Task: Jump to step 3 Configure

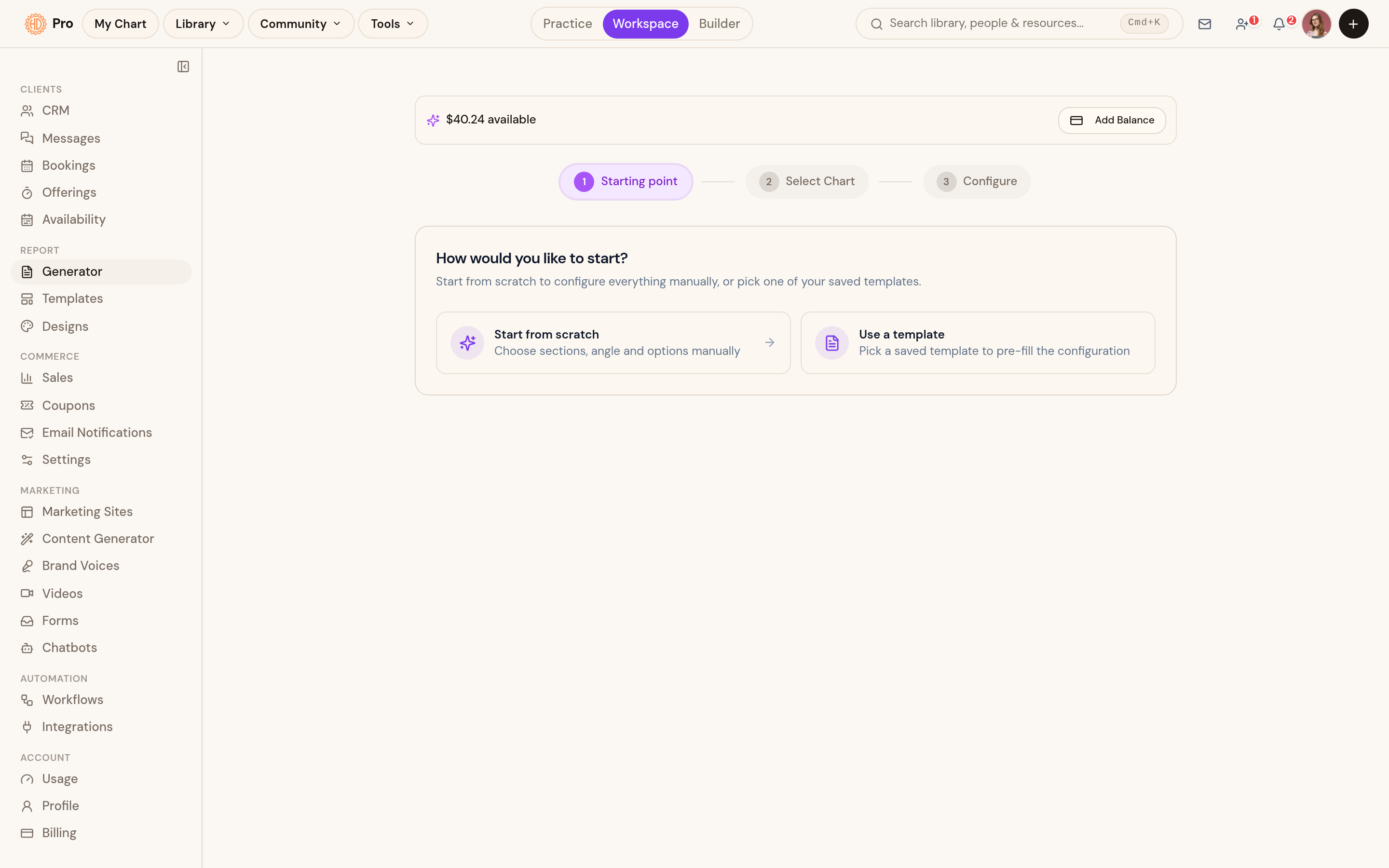Action: pos(977,181)
